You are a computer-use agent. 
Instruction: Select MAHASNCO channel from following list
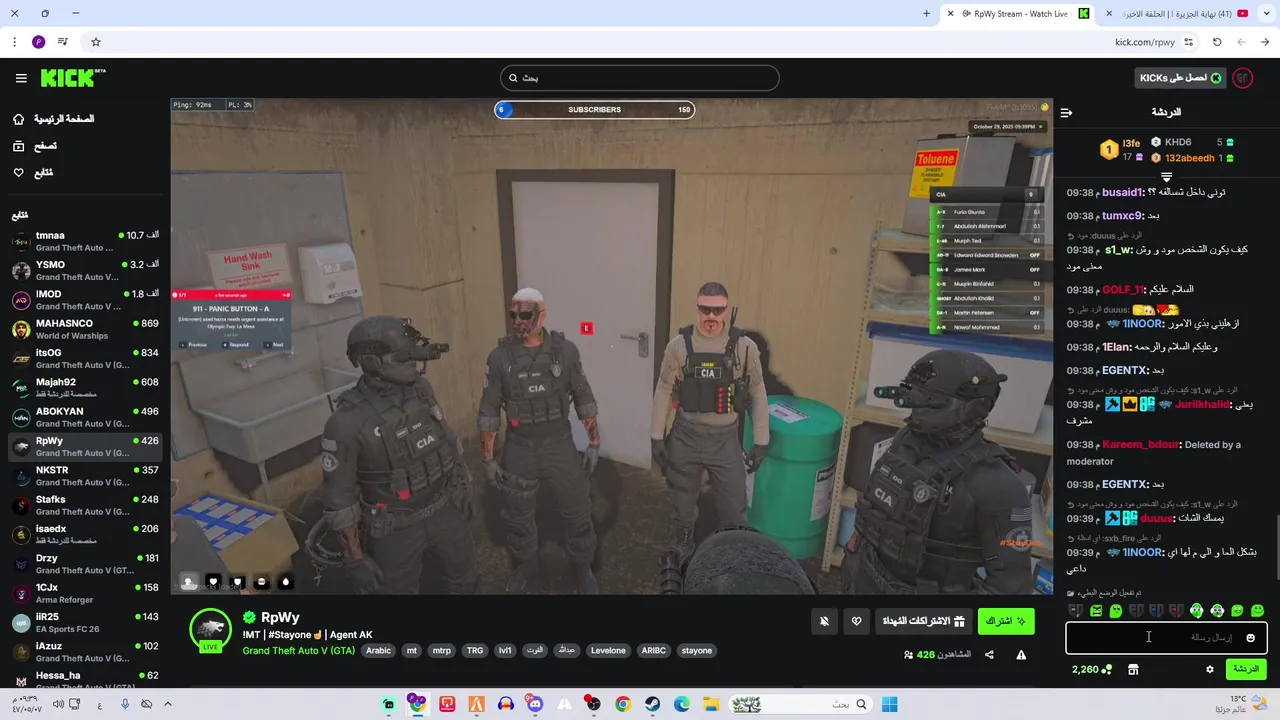pyautogui.click(x=85, y=329)
